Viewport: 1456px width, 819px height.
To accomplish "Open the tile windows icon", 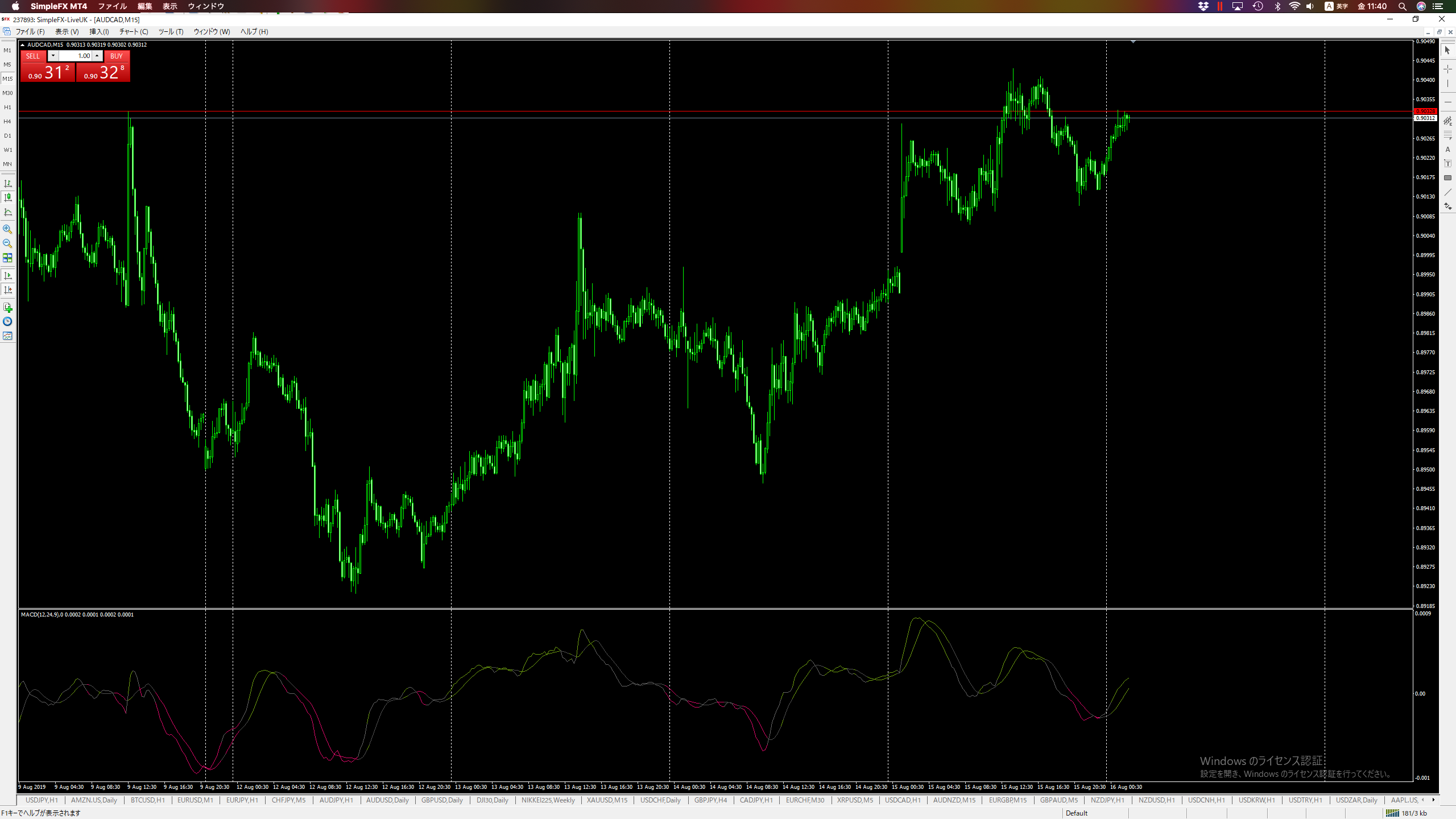I will 7,258.
